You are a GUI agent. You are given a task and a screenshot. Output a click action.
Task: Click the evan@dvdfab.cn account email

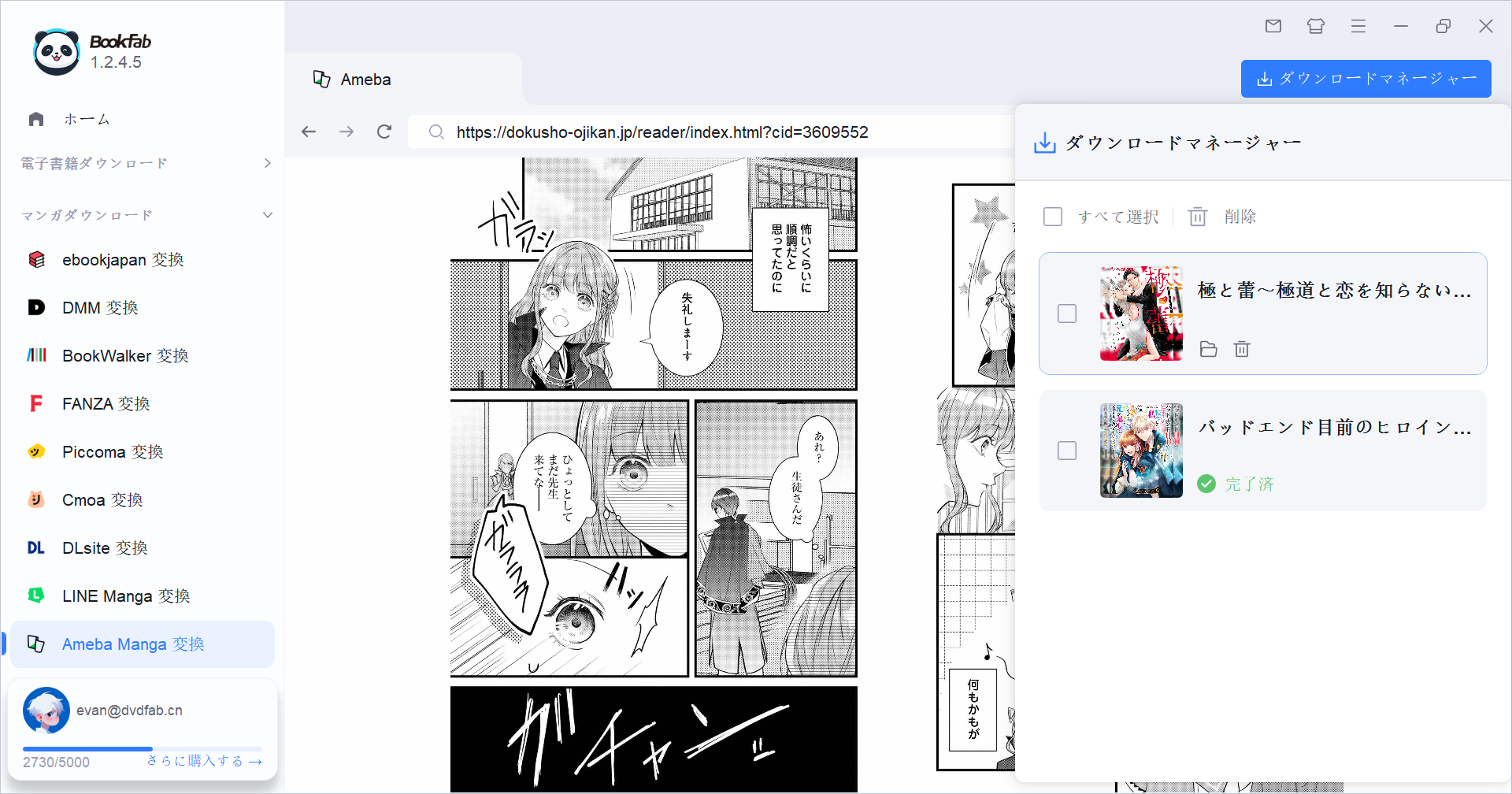point(129,710)
